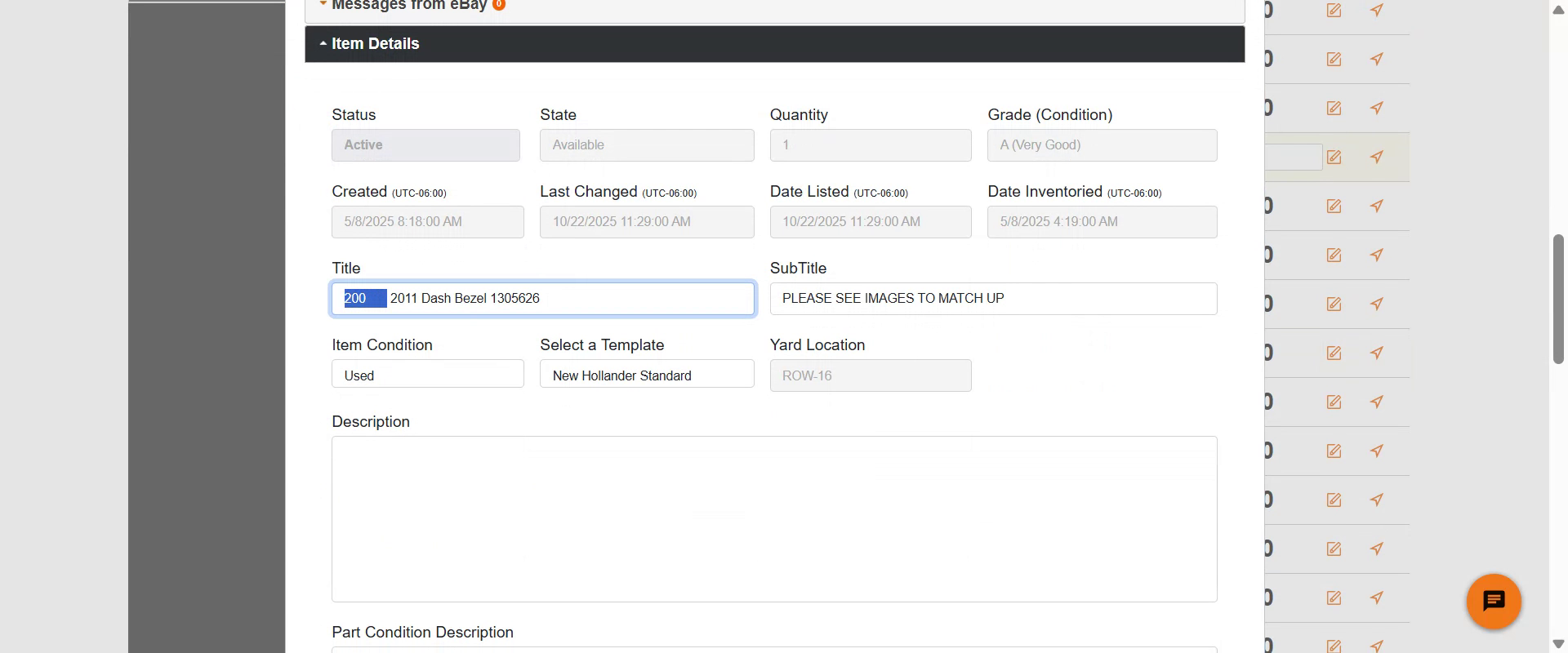Open the Select a Template dropdown
Viewport: 1568px width, 653px height.
(x=646, y=375)
